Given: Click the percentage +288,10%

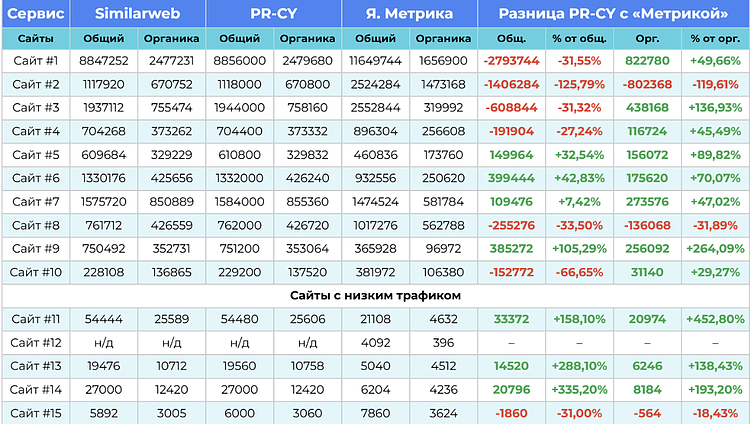Looking at the screenshot, I should coord(580,366).
